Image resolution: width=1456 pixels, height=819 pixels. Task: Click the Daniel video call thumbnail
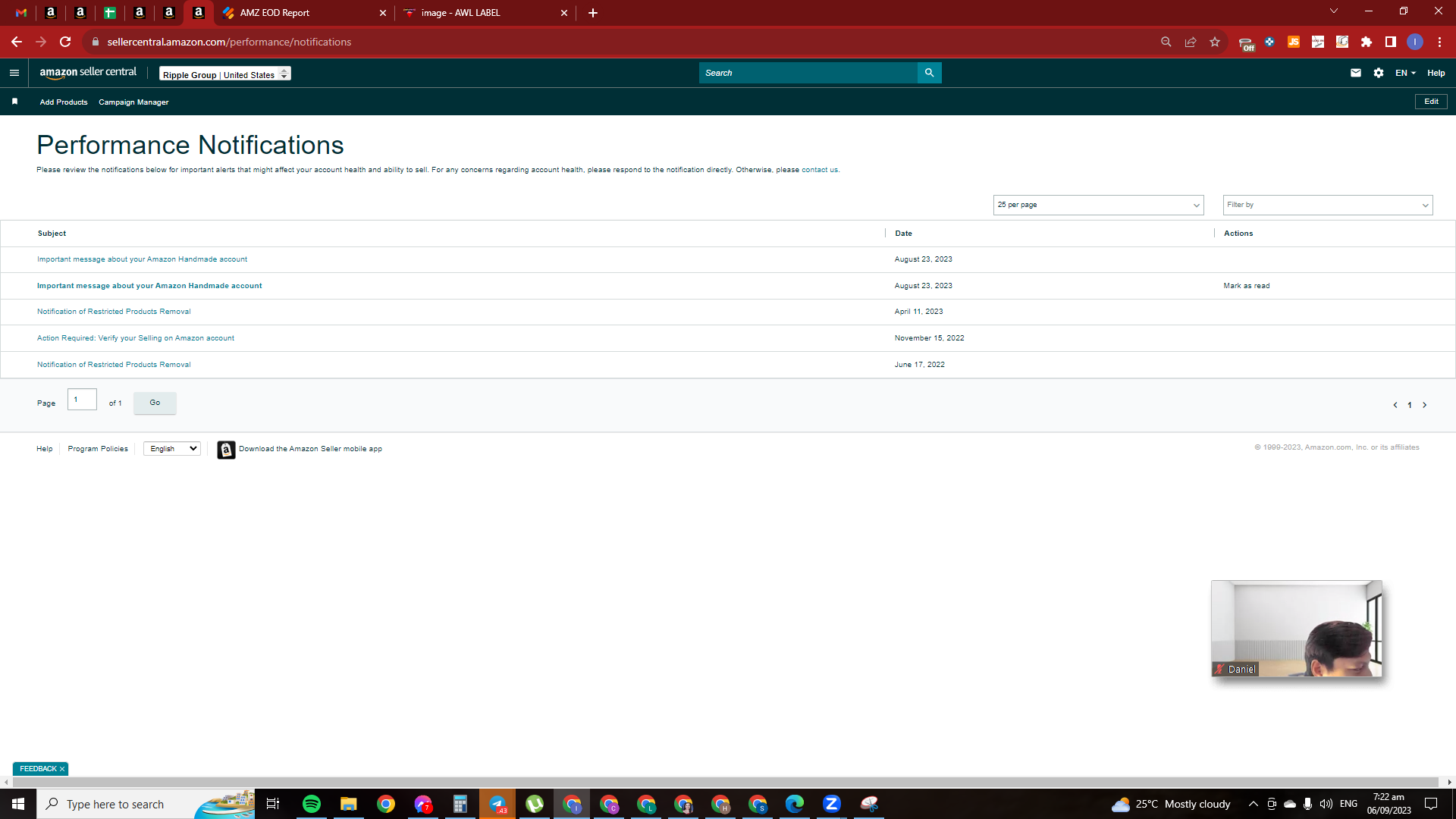tap(1297, 629)
